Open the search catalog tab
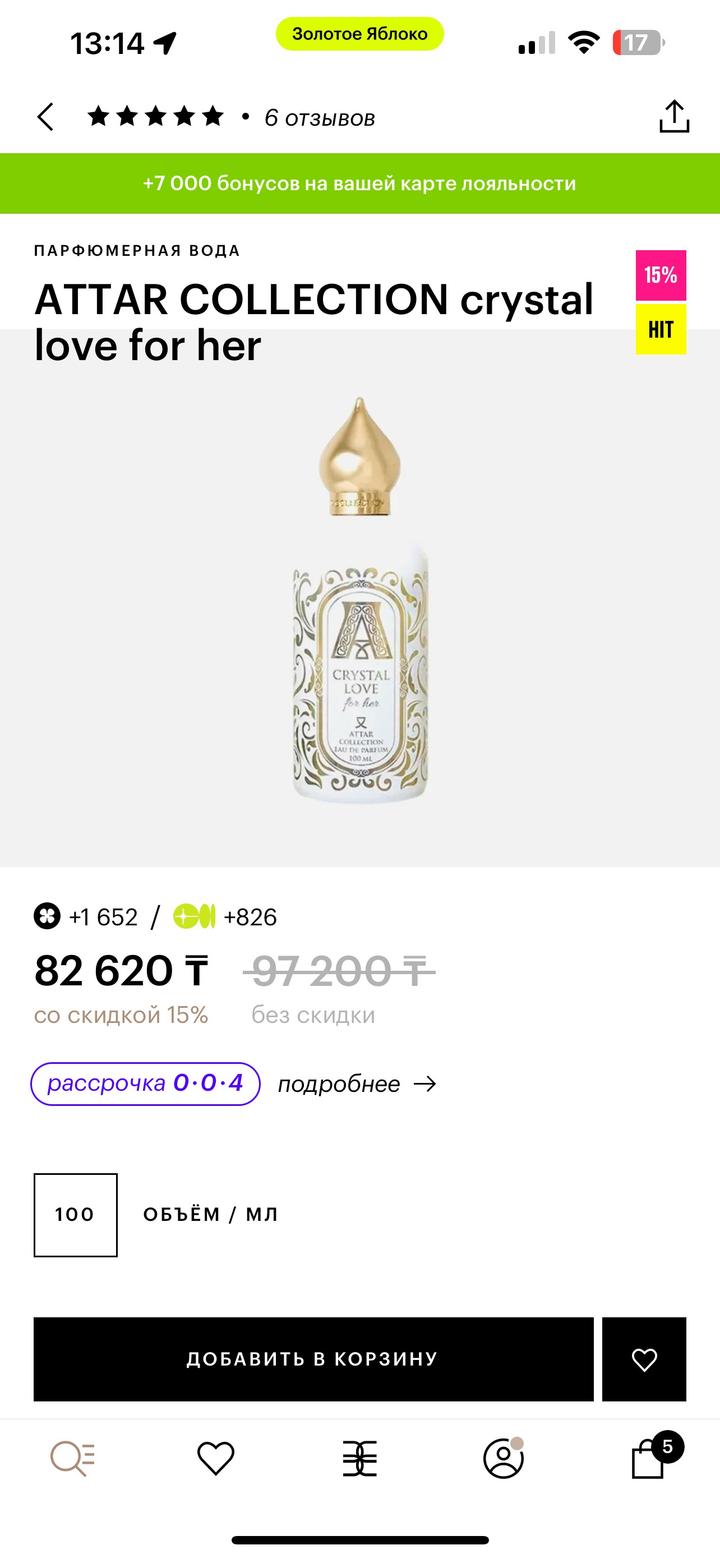The width and height of the screenshot is (720, 1558). click(72, 1459)
